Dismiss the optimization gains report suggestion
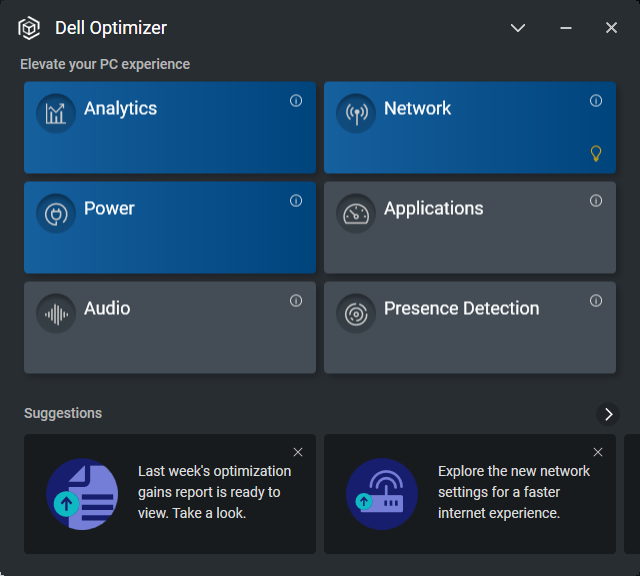Viewport: 640px width, 576px height. 298,452
